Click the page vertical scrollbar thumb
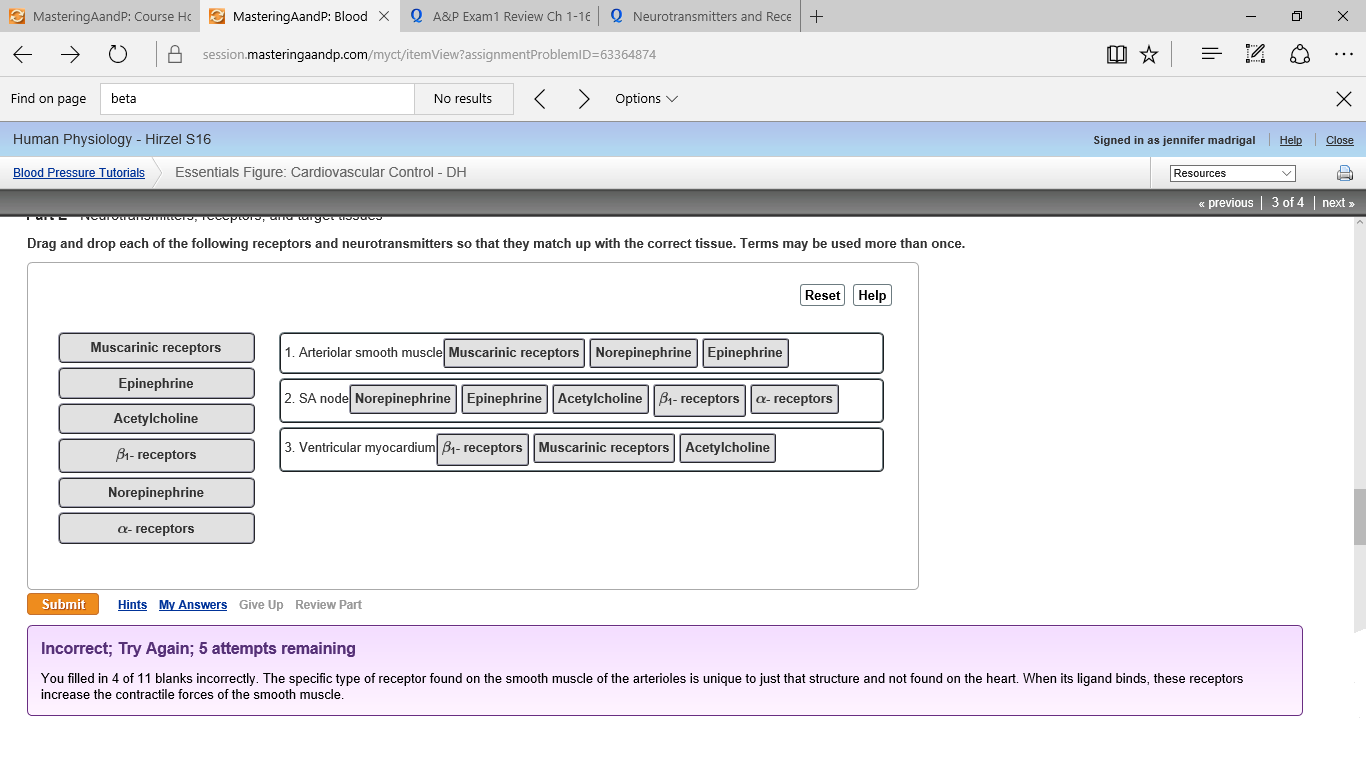This screenshot has width=1366, height=768. click(x=1359, y=516)
